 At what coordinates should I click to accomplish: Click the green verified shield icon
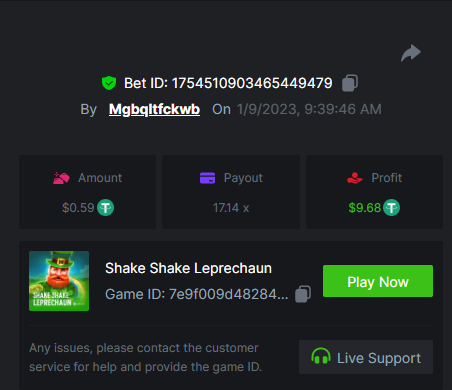(x=109, y=83)
